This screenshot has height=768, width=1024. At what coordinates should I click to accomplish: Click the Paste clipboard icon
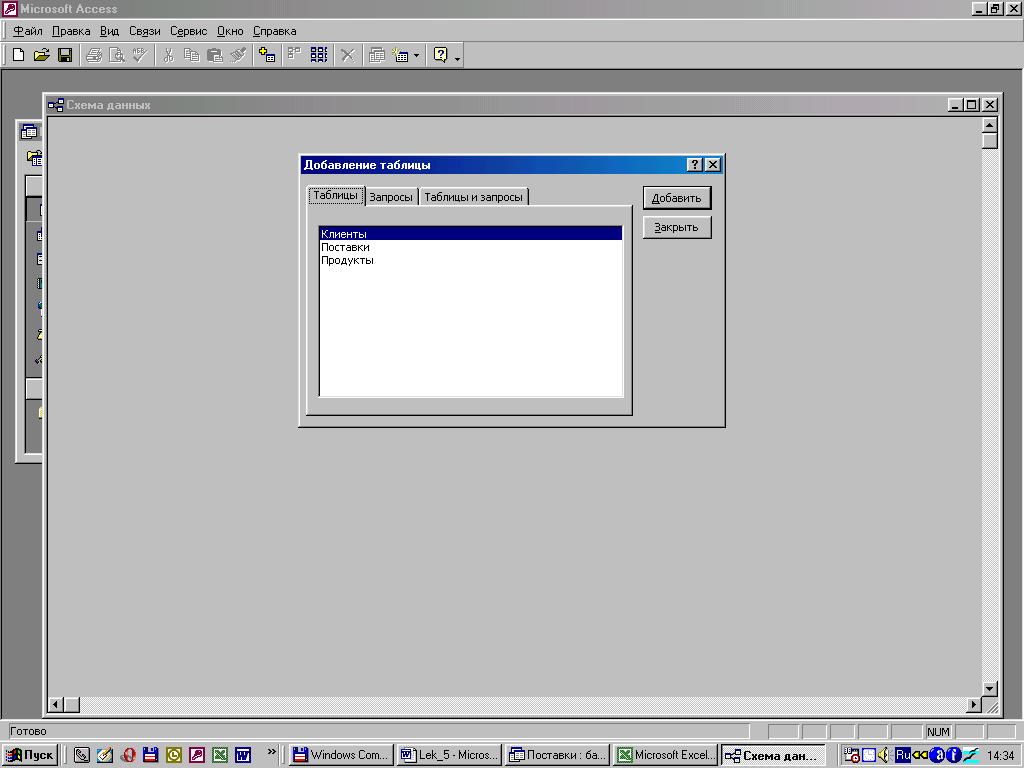click(x=214, y=56)
